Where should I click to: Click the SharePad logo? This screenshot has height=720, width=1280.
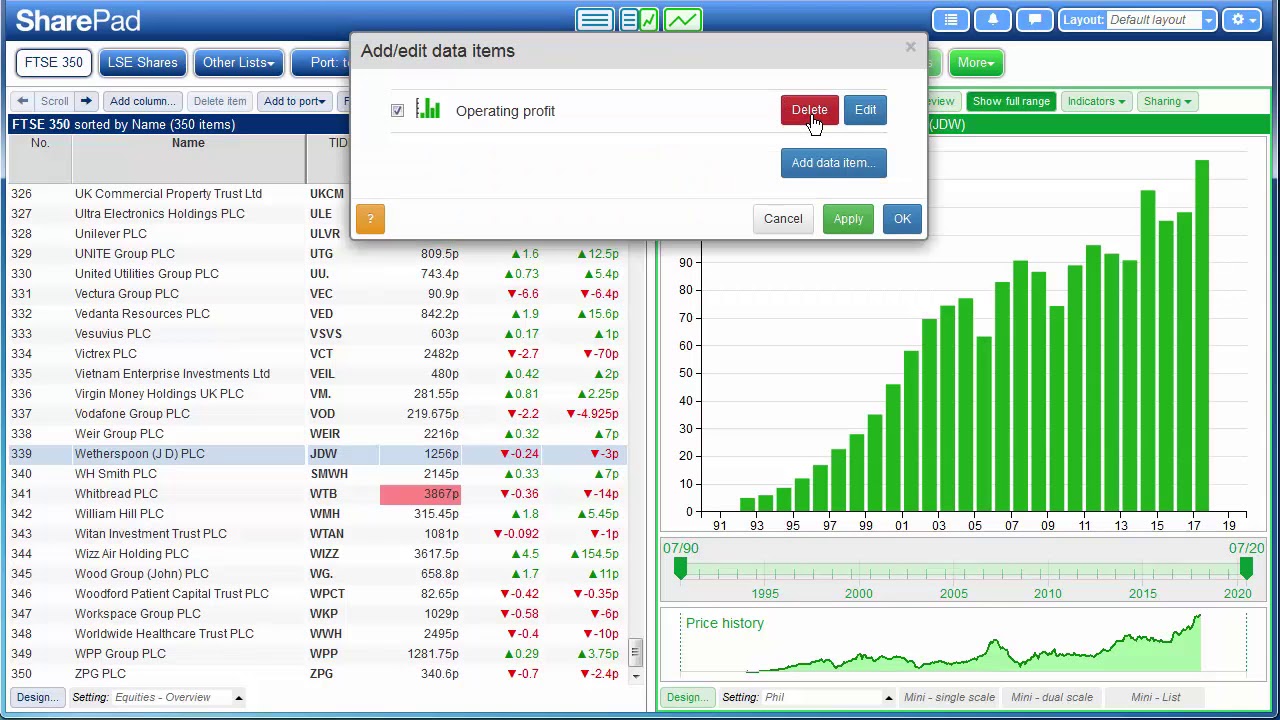[78, 20]
